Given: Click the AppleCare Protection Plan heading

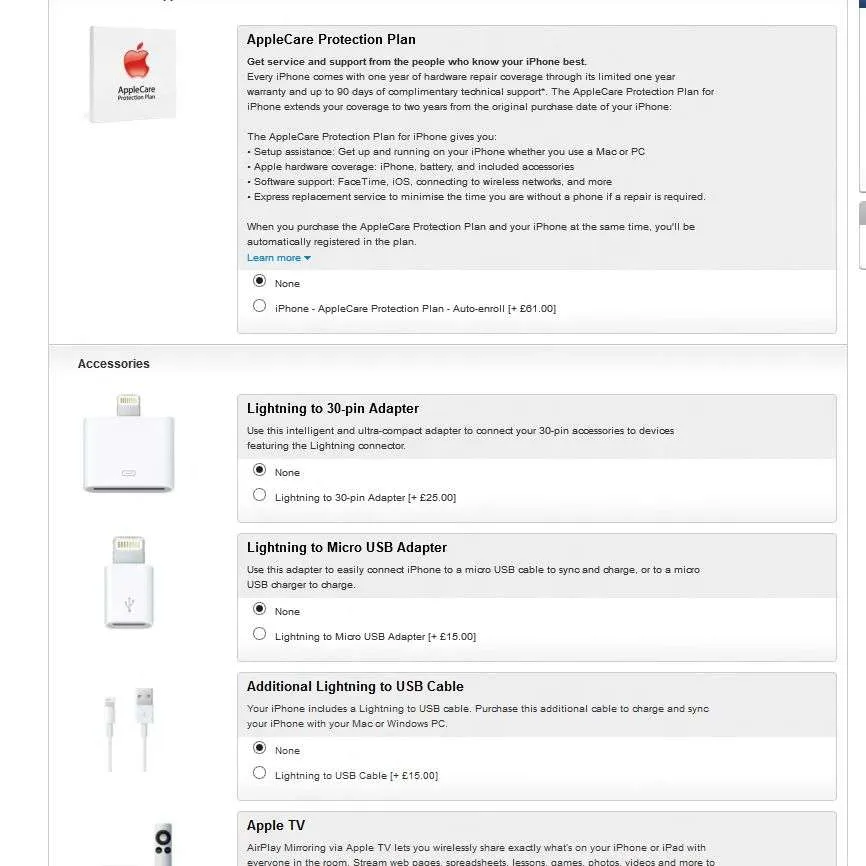Looking at the screenshot, I should point(331,39).
